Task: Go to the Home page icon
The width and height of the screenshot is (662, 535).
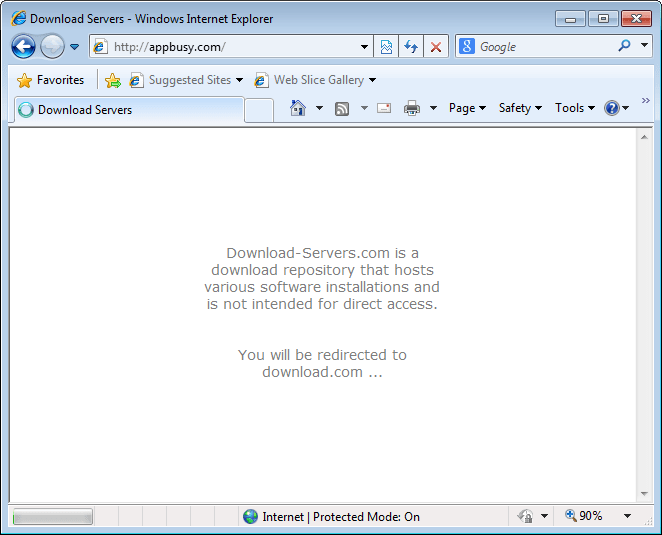Action: (x=298, y=108)
